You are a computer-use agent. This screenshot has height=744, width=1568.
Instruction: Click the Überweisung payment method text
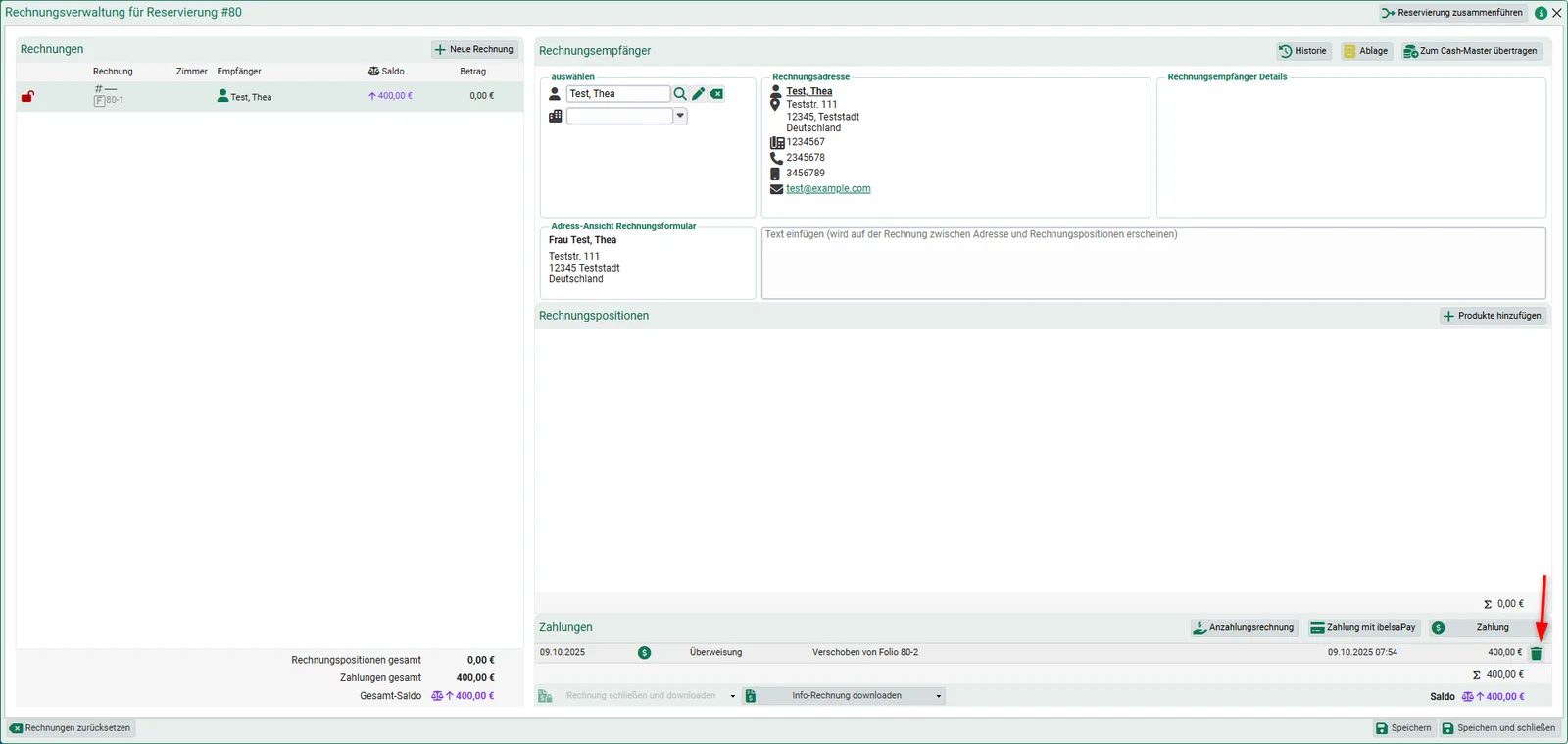tap(715, 653)
